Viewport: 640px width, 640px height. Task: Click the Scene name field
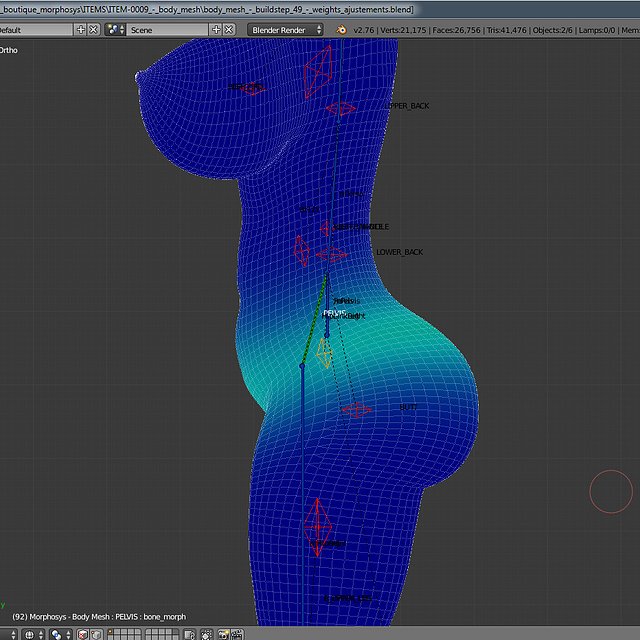(167, 29)
